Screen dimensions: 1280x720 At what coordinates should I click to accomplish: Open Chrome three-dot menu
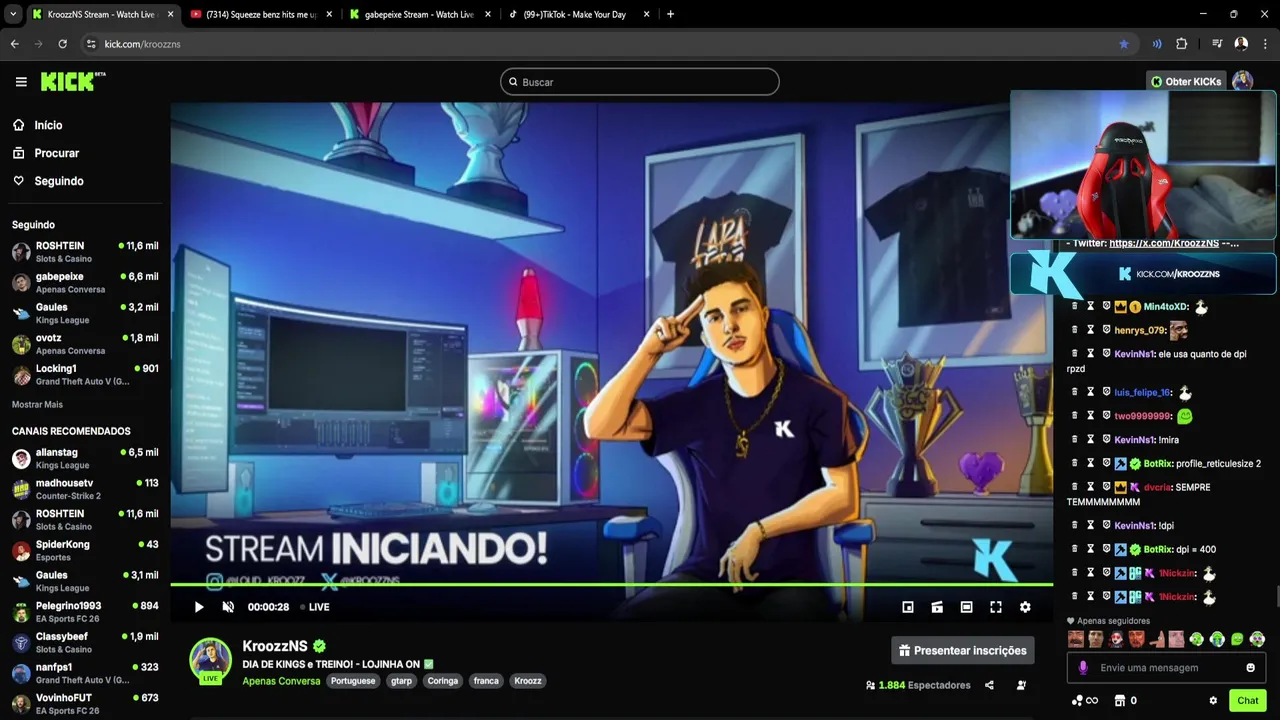pyautogui.click(x=1266, y=44)
